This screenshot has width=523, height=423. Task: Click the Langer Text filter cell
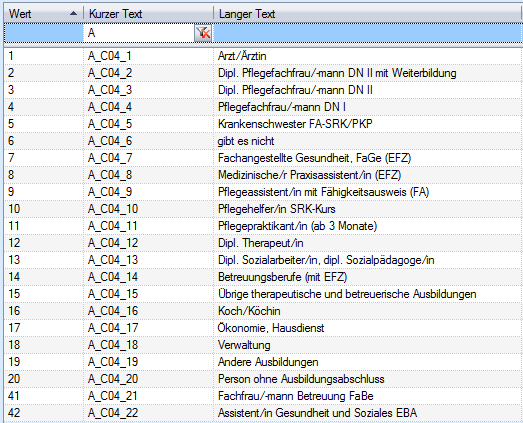tap(368, 33)
